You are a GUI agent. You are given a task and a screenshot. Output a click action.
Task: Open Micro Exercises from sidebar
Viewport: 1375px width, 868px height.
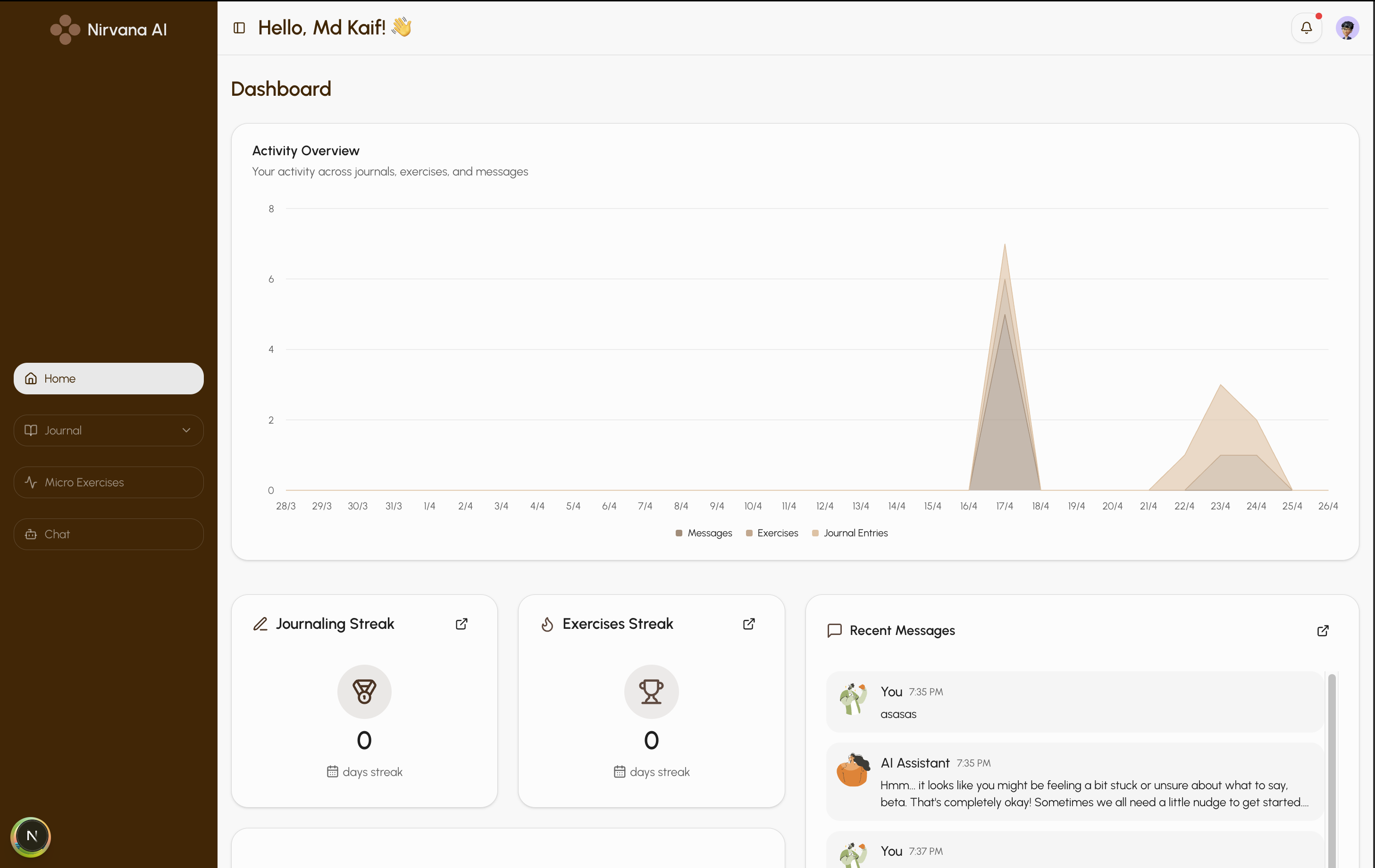(109, 482)
